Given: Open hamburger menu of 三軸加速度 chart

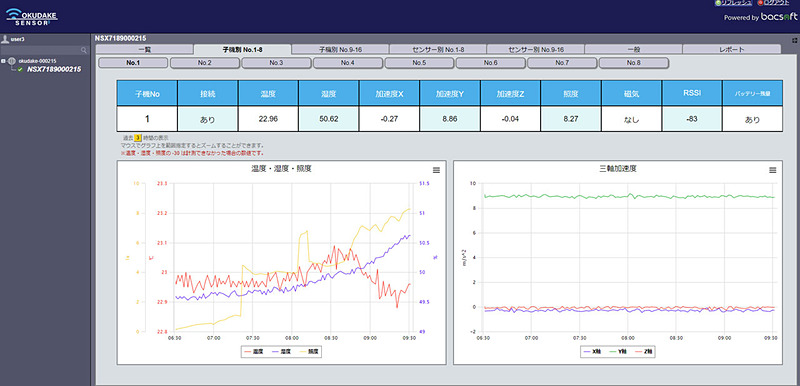Looking at the screenshot, I should tap(772, 170).
